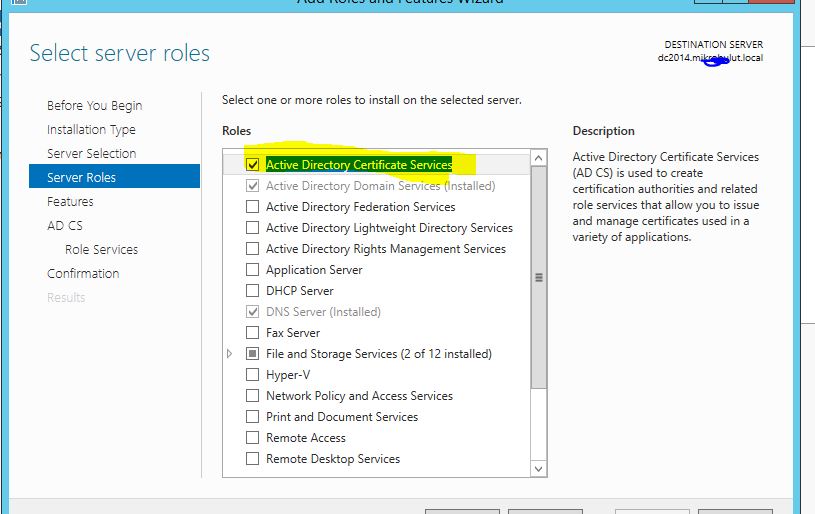Screen dimensions: 815x514
Task: Enable the Hyper-V role checkbox
Action: coord(252,375)
